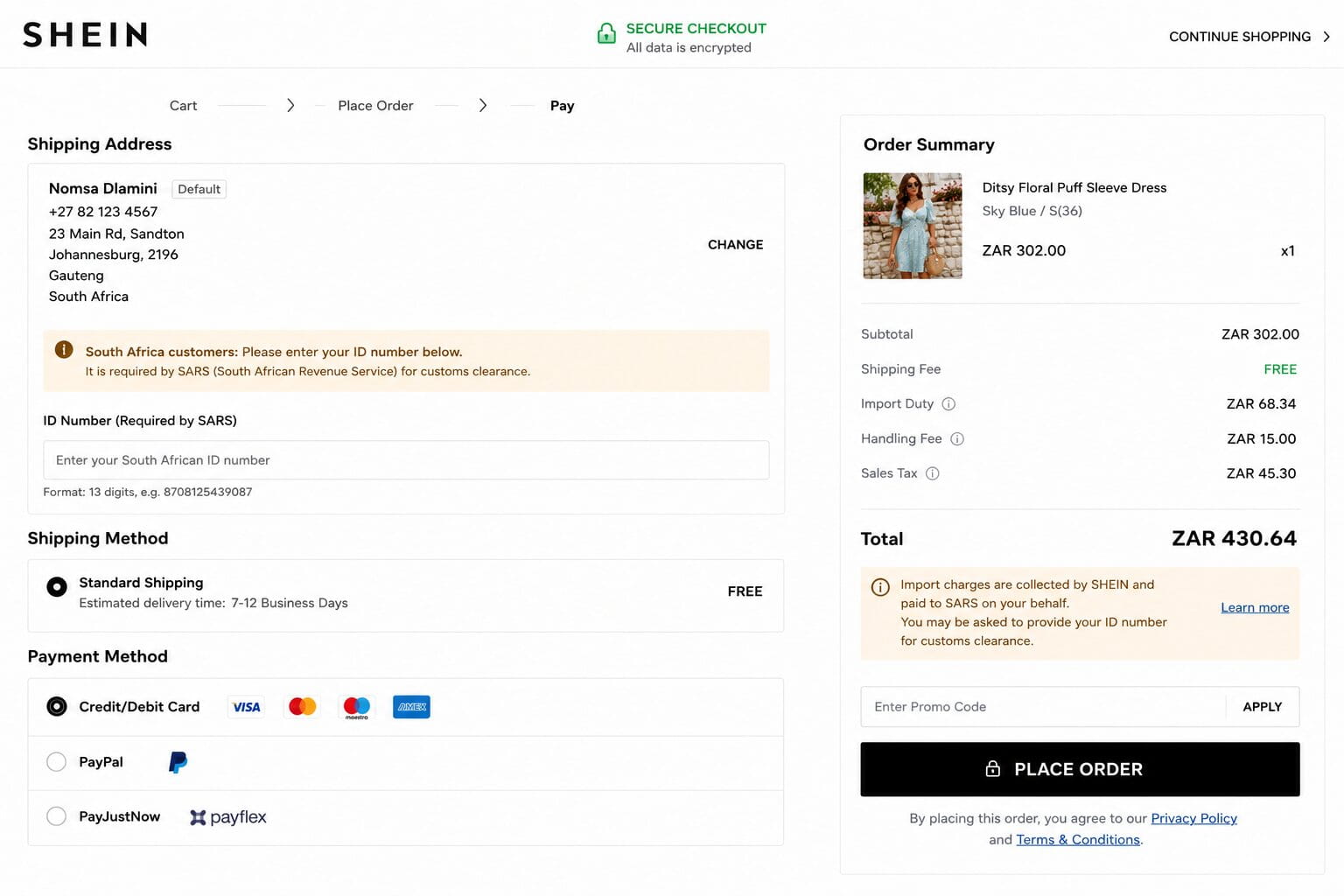Click the ID format hint text

(148, 493)
